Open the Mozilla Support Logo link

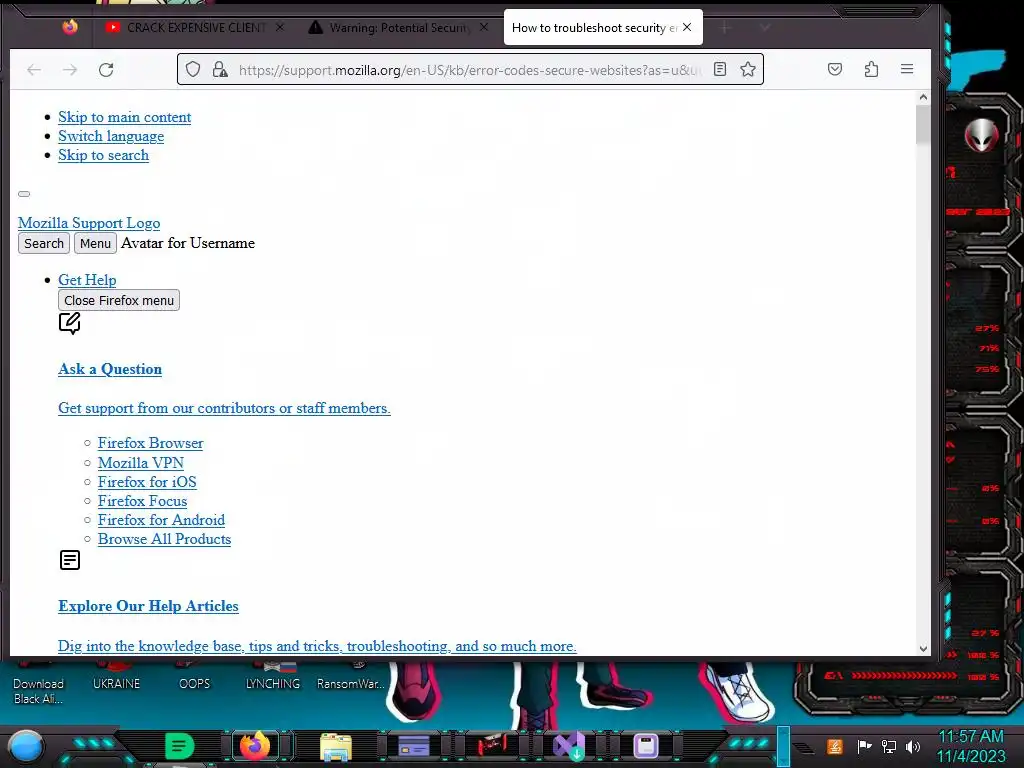89,223
